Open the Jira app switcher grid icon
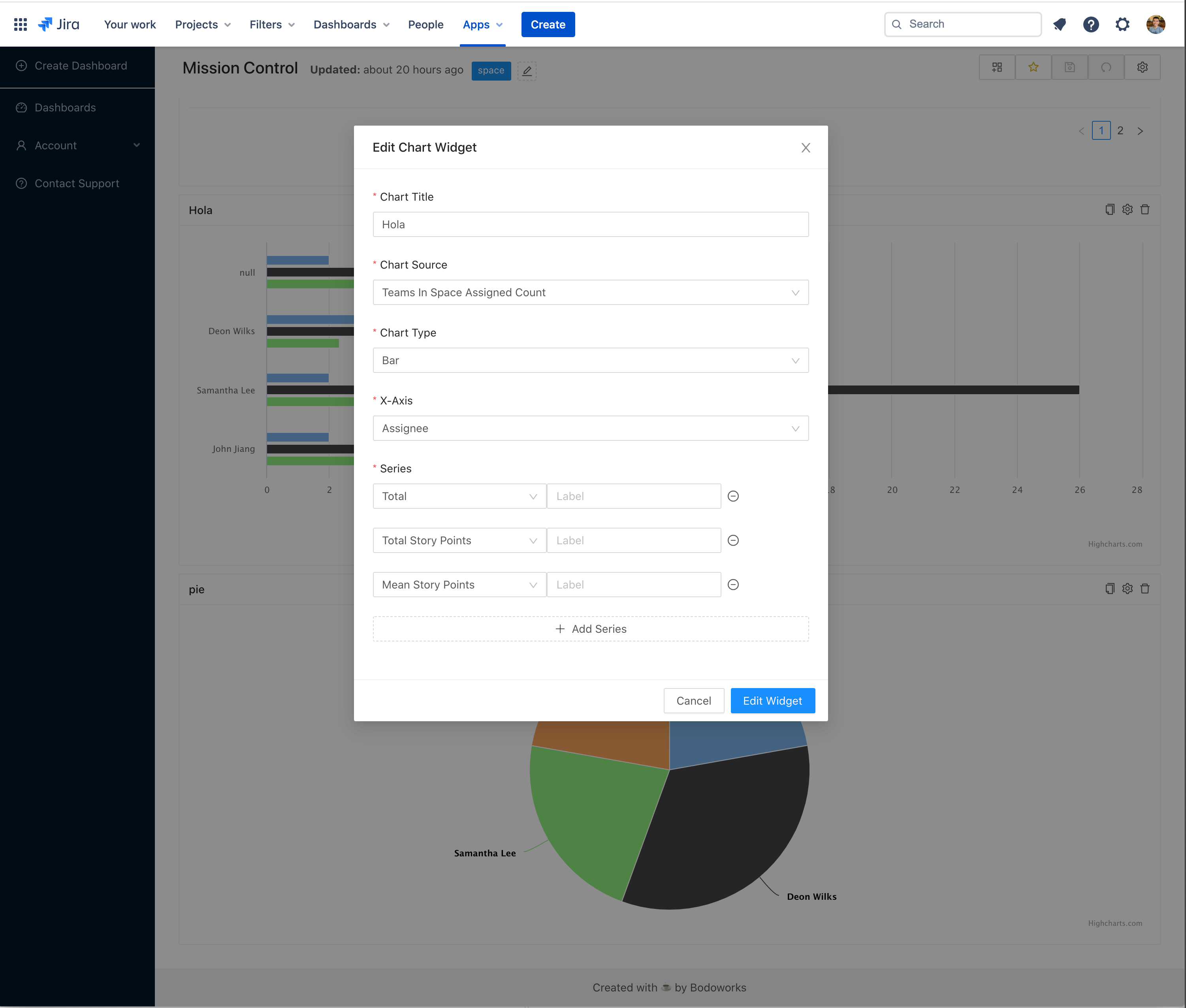 (x=21, y=24)
